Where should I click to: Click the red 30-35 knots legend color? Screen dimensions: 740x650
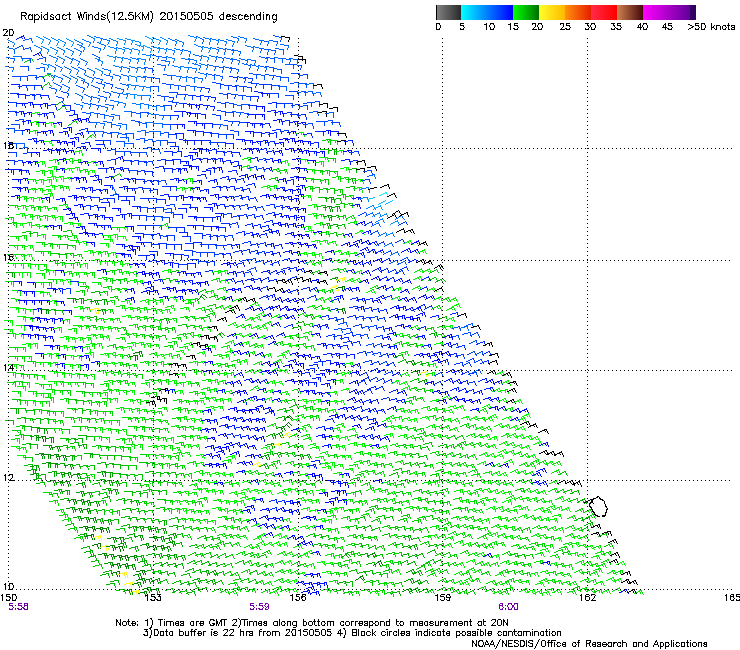604,12
